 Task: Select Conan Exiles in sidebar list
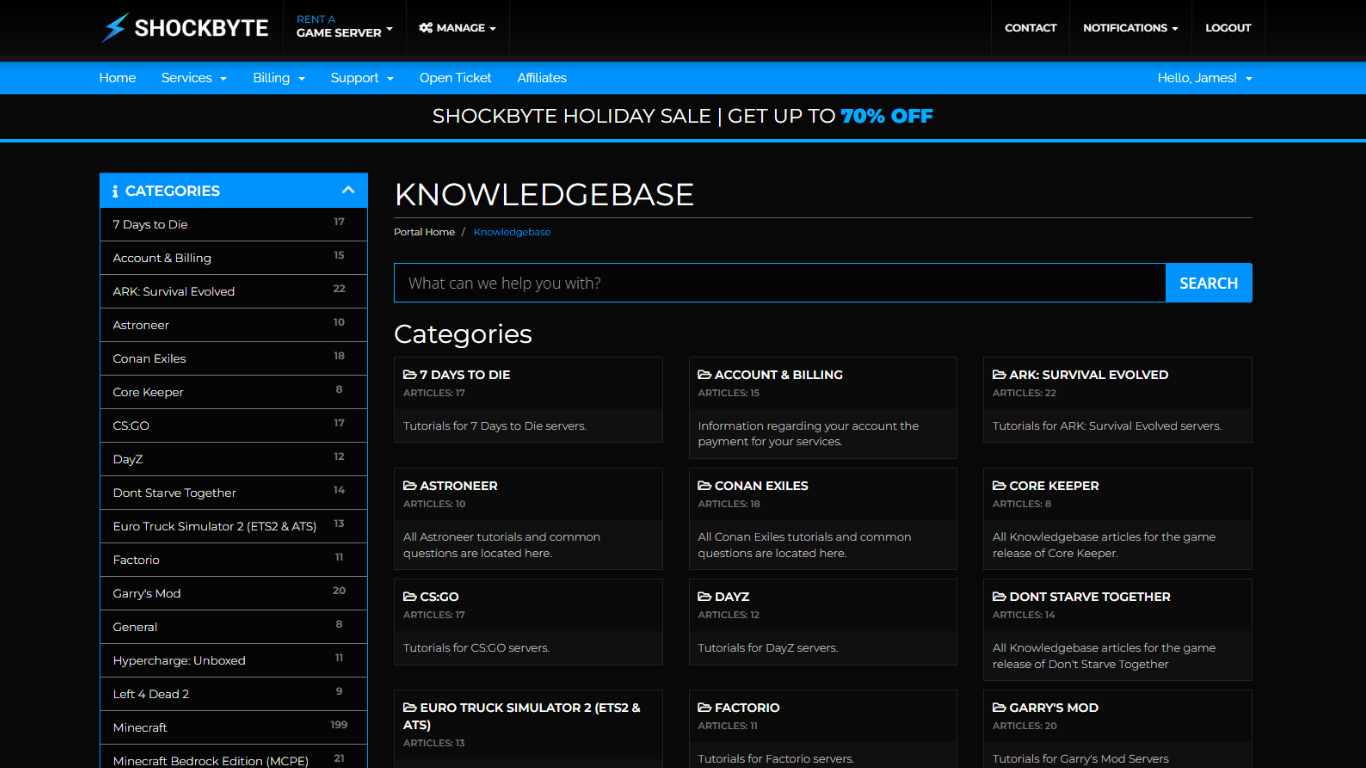[x=234, y=359]
